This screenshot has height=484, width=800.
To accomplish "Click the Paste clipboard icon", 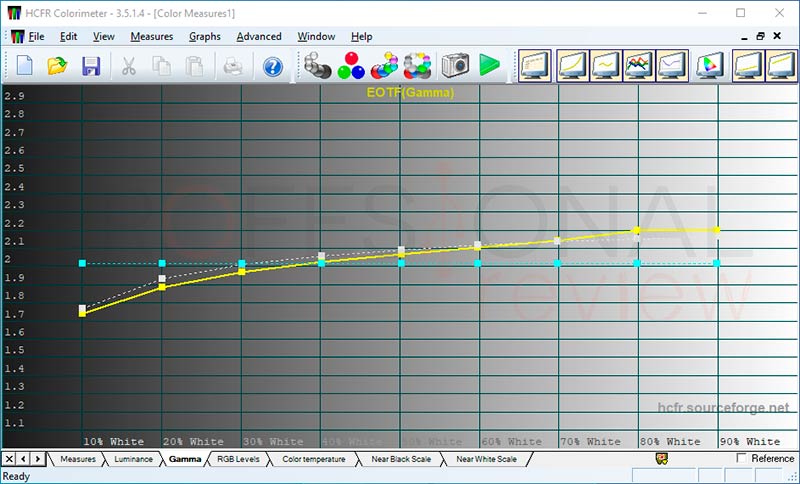I will coord(194,66).
